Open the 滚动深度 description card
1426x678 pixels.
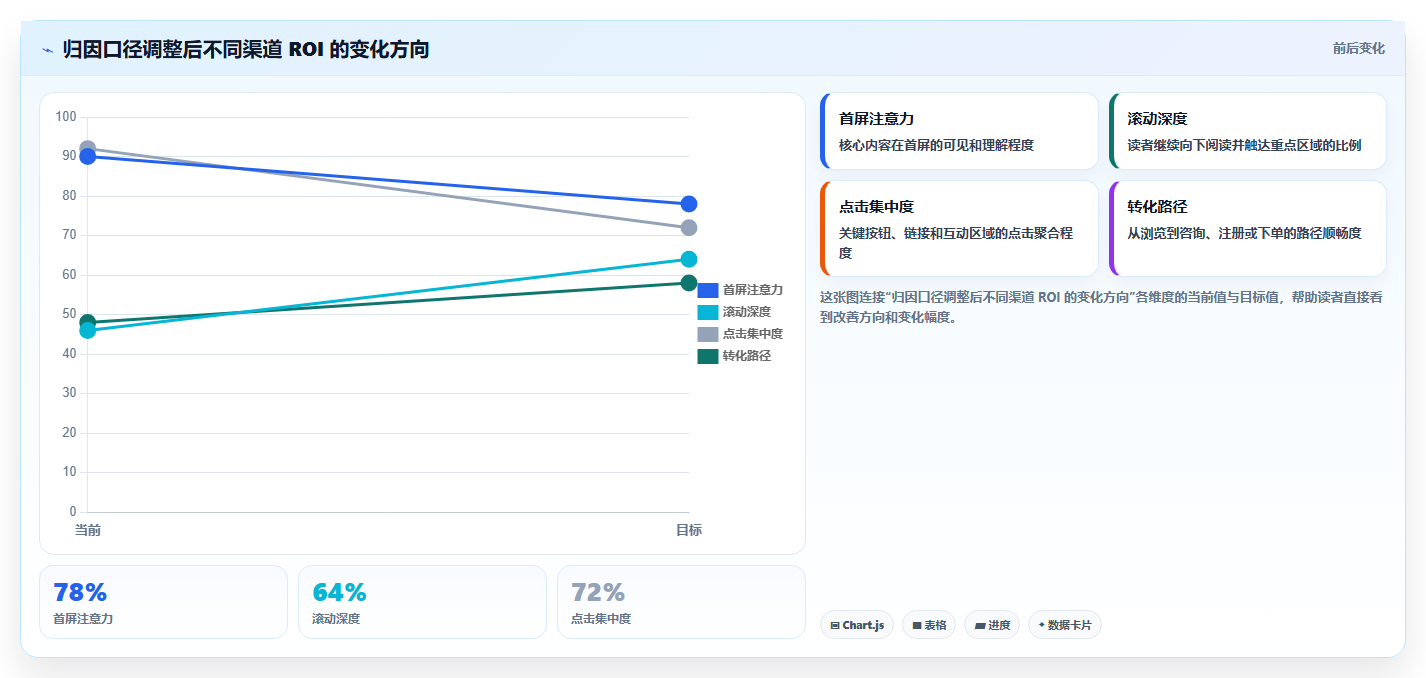[1248, 131]
